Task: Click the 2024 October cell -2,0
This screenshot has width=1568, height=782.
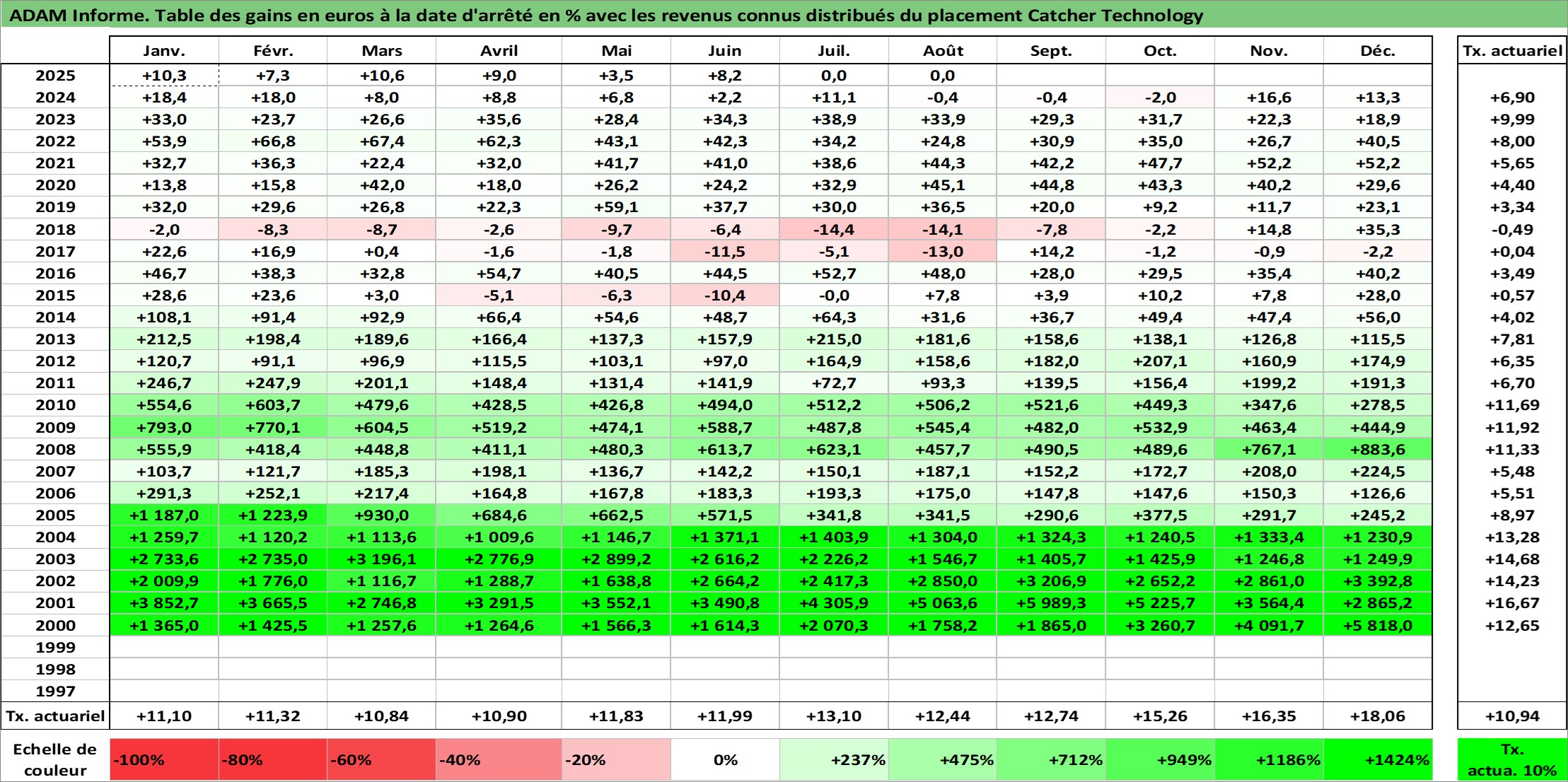Action: (x=1160, y=98)
